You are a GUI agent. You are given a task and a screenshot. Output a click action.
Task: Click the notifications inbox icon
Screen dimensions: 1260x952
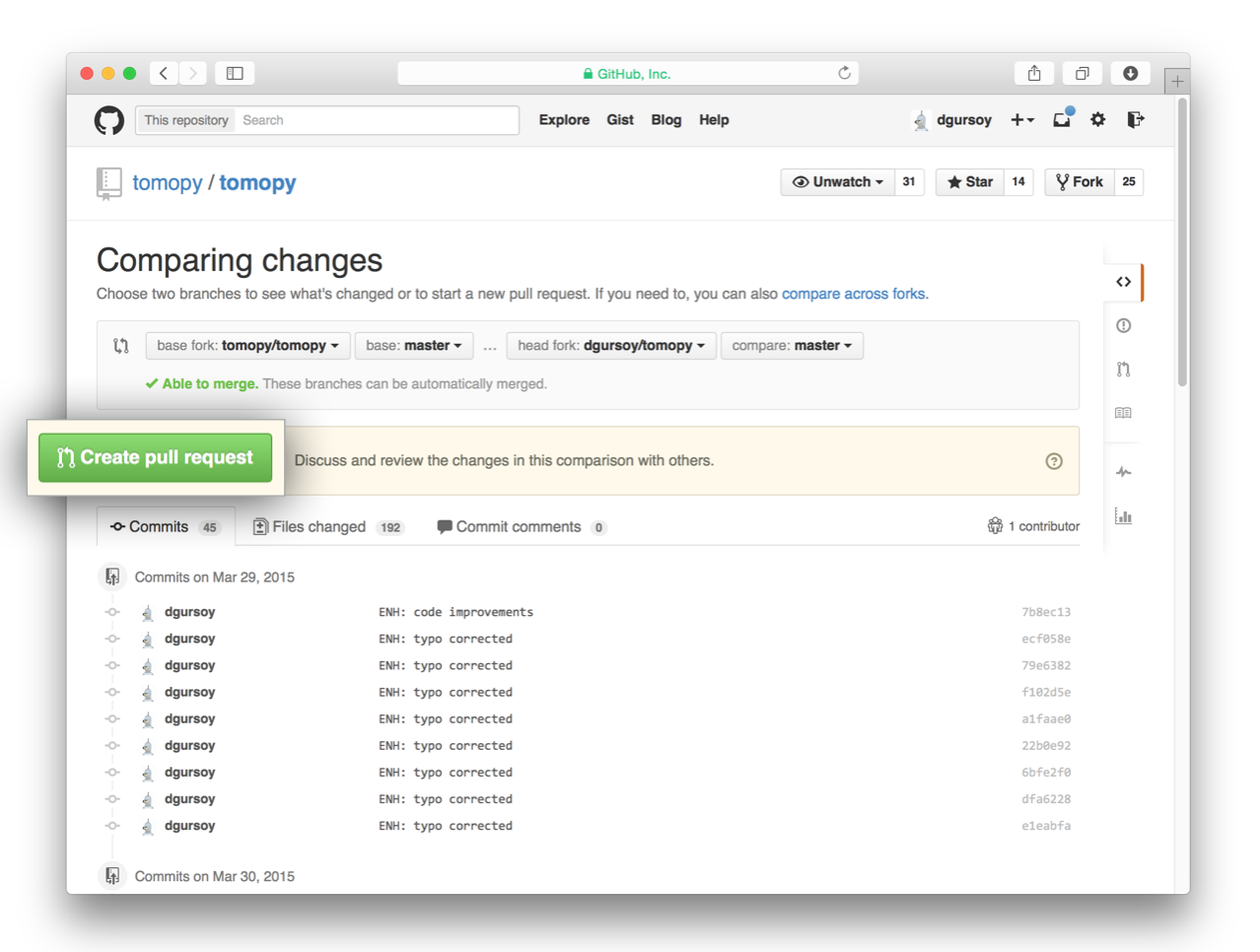tap(1062, 119)
